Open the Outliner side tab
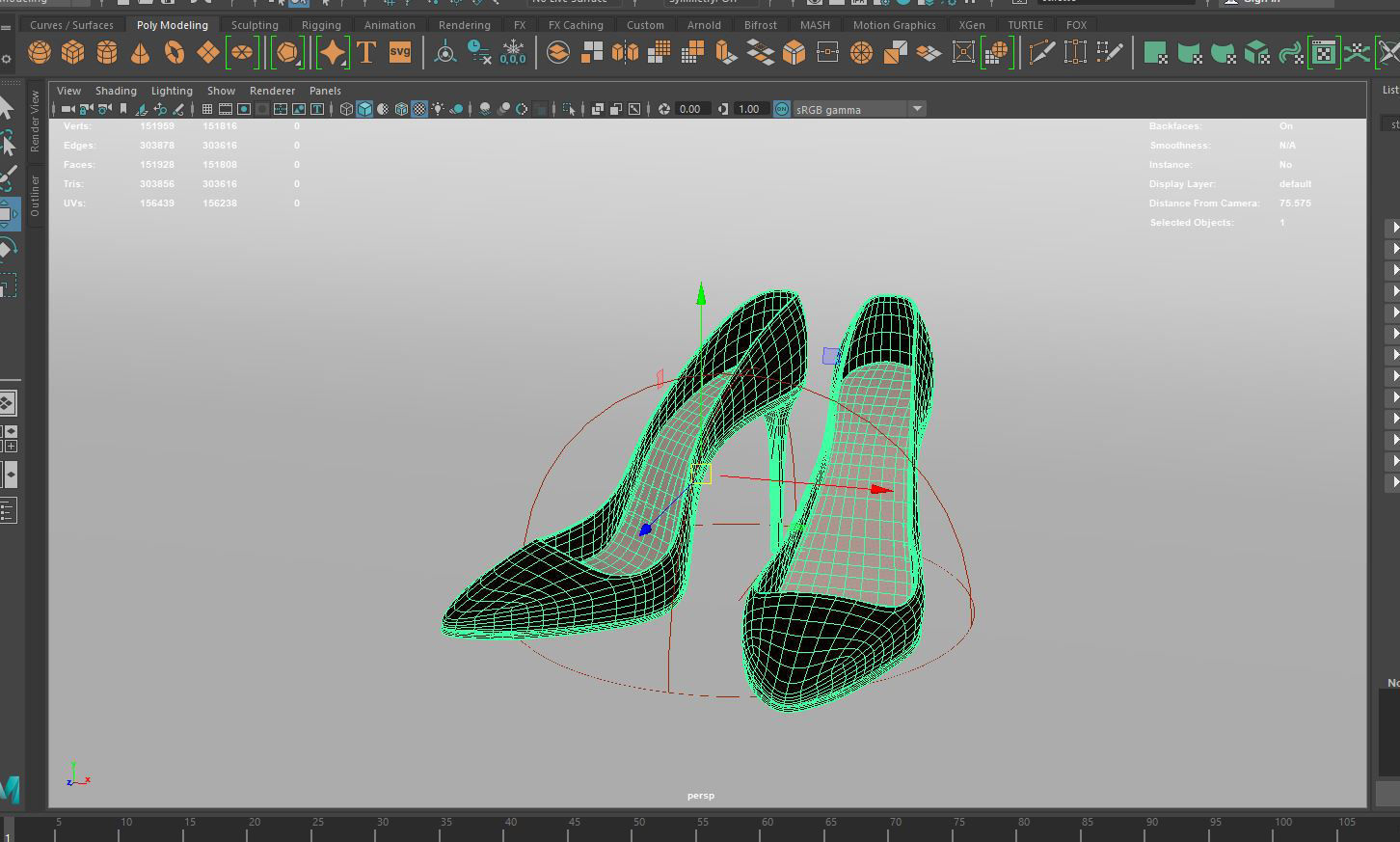Screen dimensions: 1400x842 click(35, 195)
